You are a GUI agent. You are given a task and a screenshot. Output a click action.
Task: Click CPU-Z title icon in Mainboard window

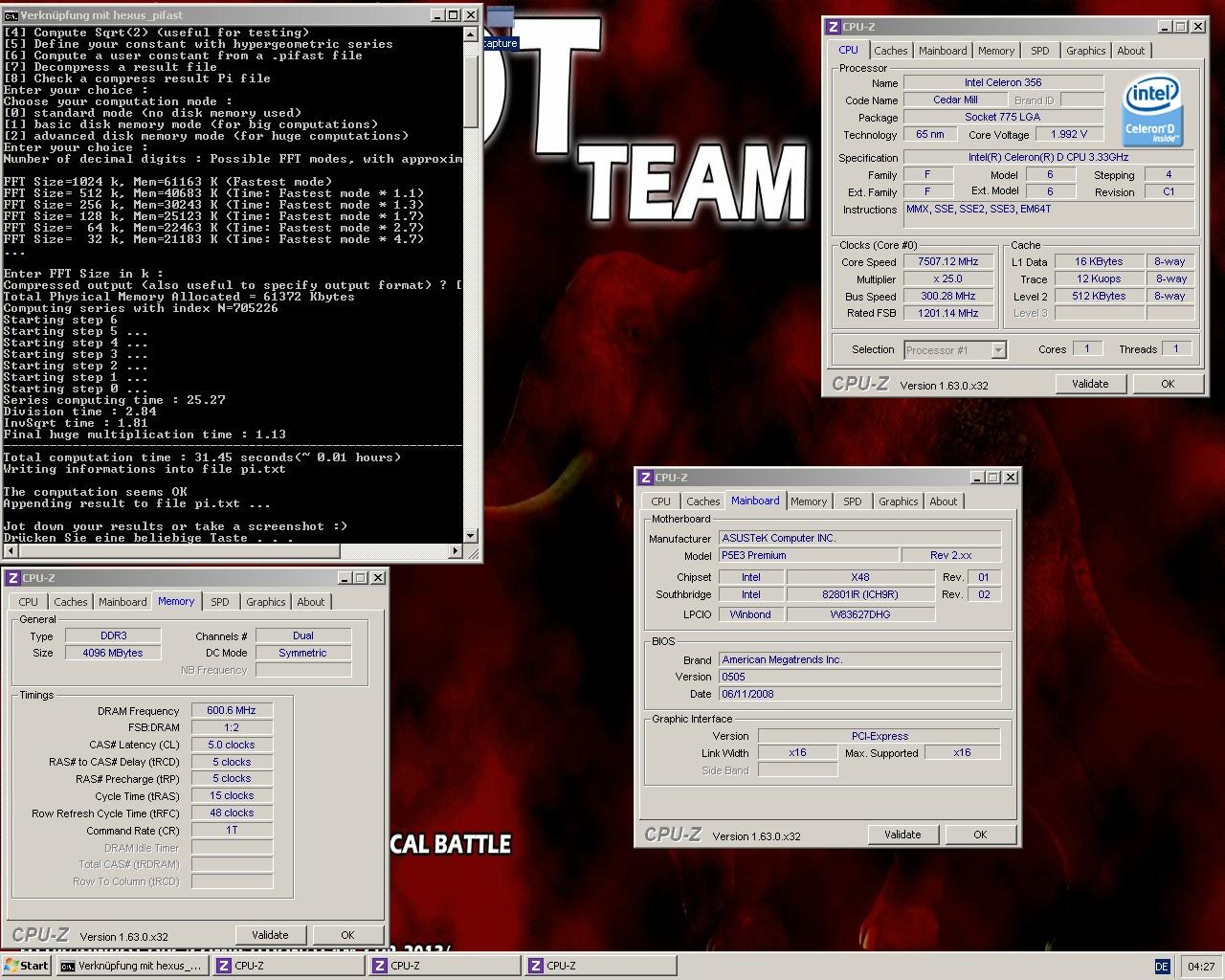click(646, 478)
